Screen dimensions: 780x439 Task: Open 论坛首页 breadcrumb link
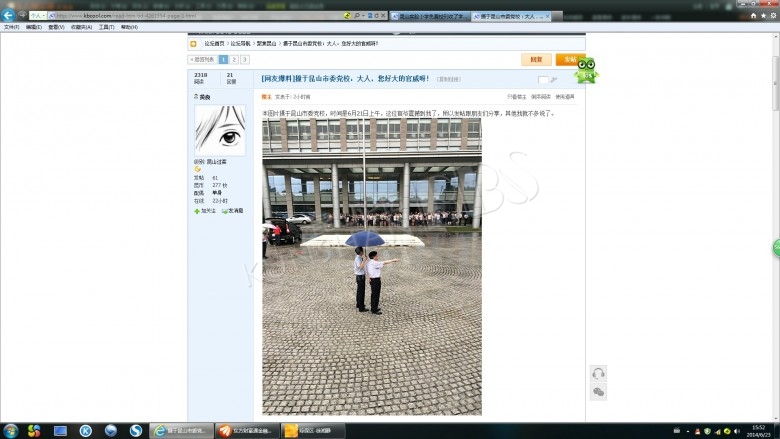tap(214, 44)
